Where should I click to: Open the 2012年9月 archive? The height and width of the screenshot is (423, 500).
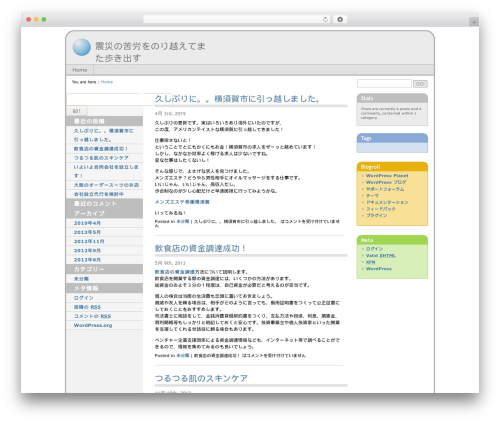coord(87,250)
